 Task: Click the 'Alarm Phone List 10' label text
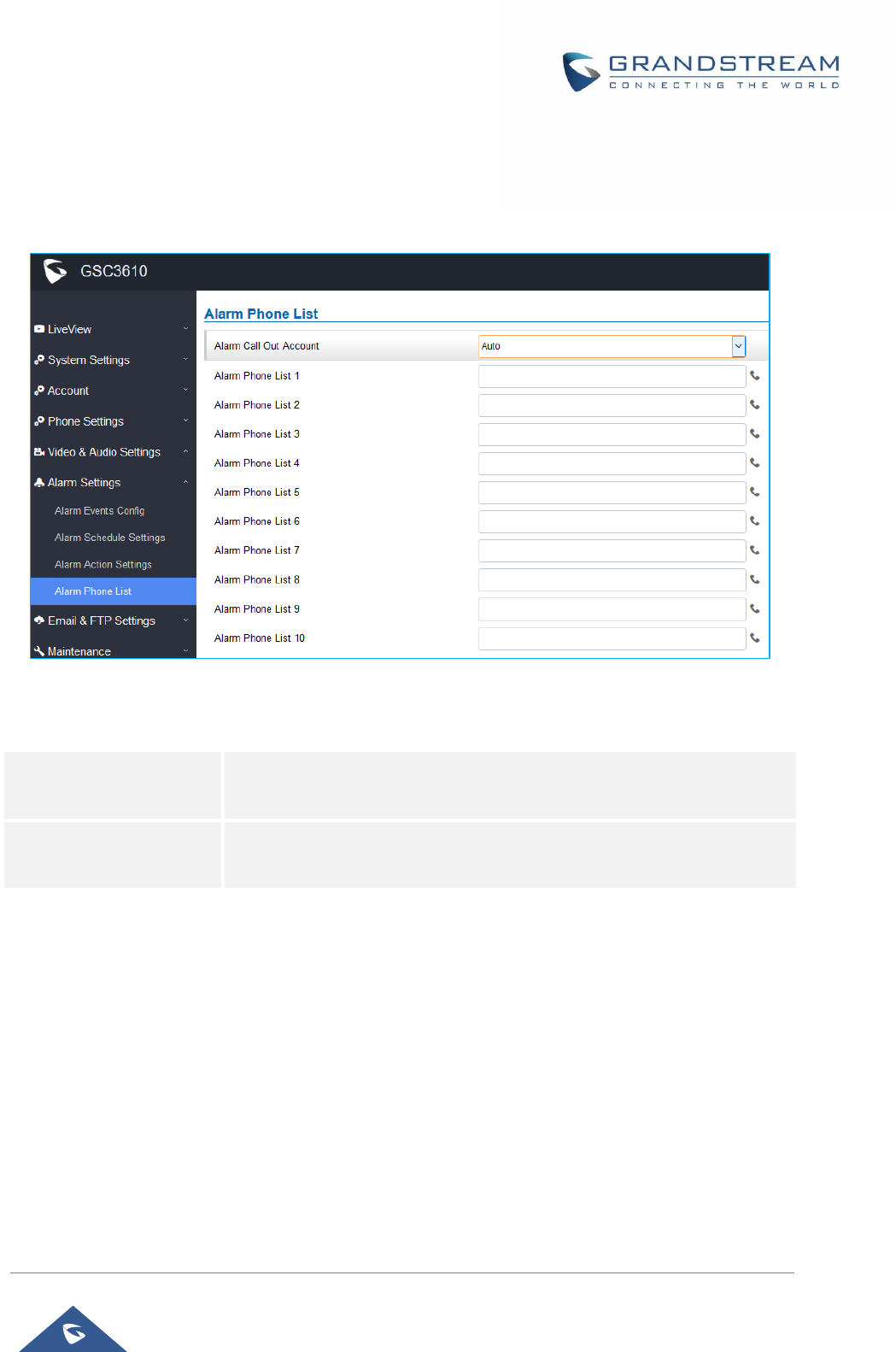click(x=260, y=638)
